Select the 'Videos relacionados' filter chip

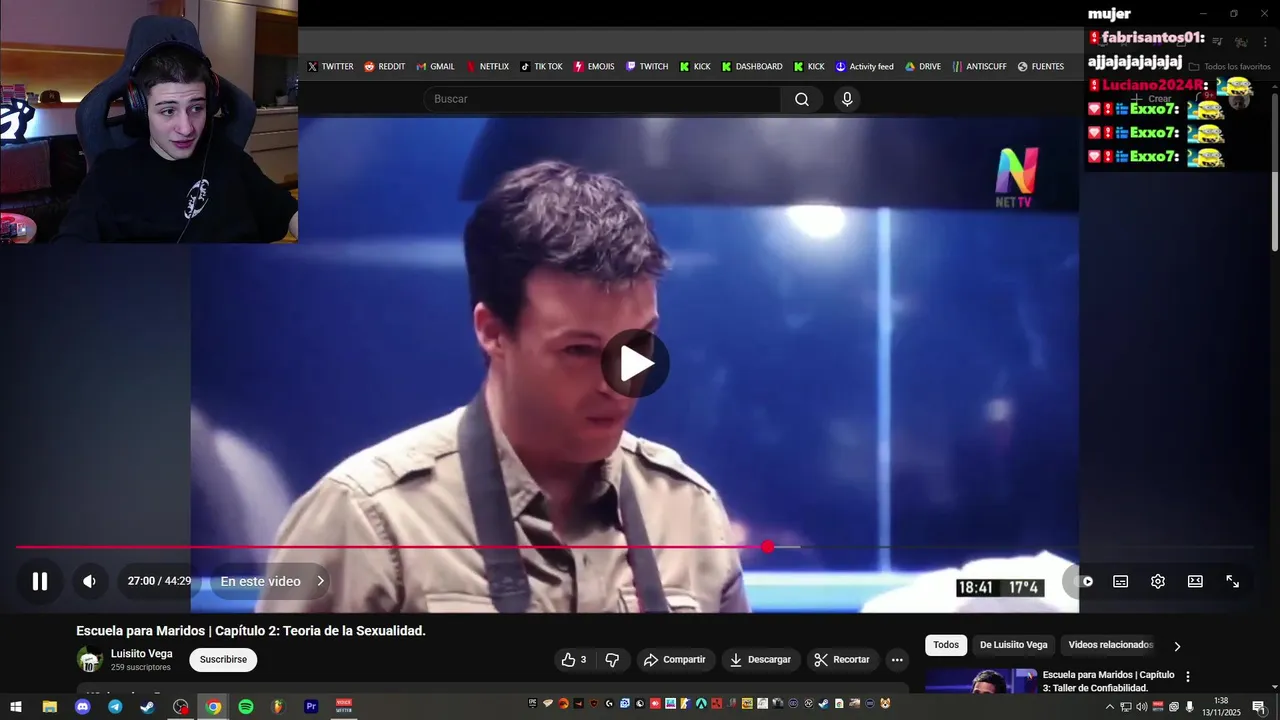[x=1110, y=645]
